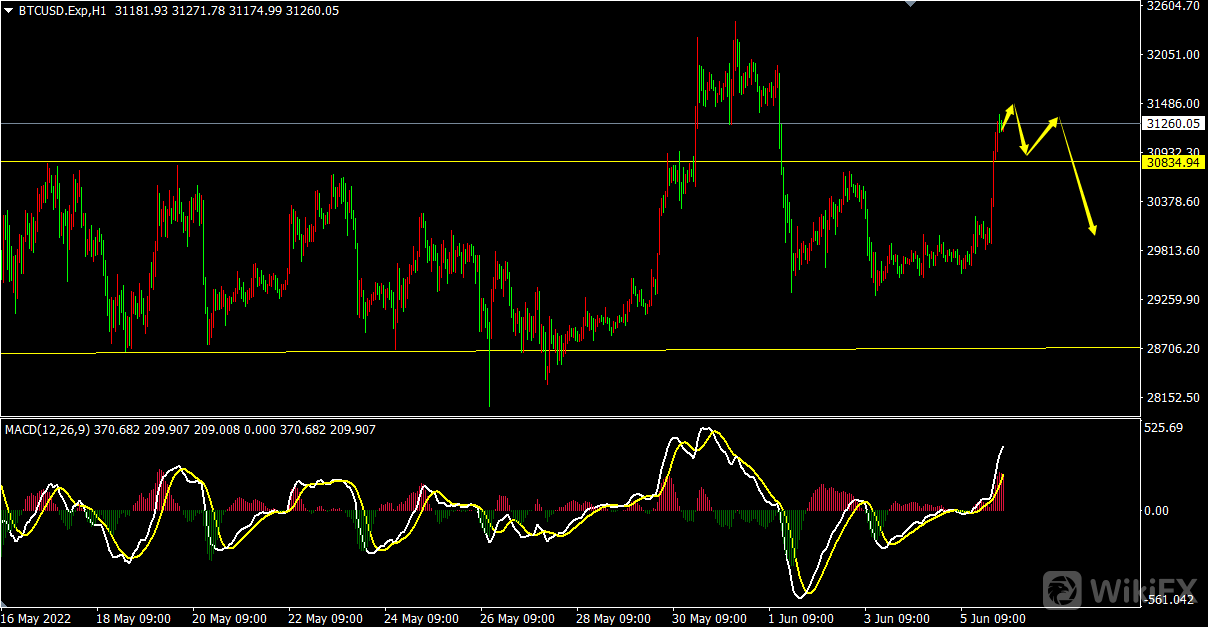Click the BTCUSD.Exp,H1 symbol title text
Viewport: 1208px width, 627px height.
pyautogui.click(x=63, y=11)
